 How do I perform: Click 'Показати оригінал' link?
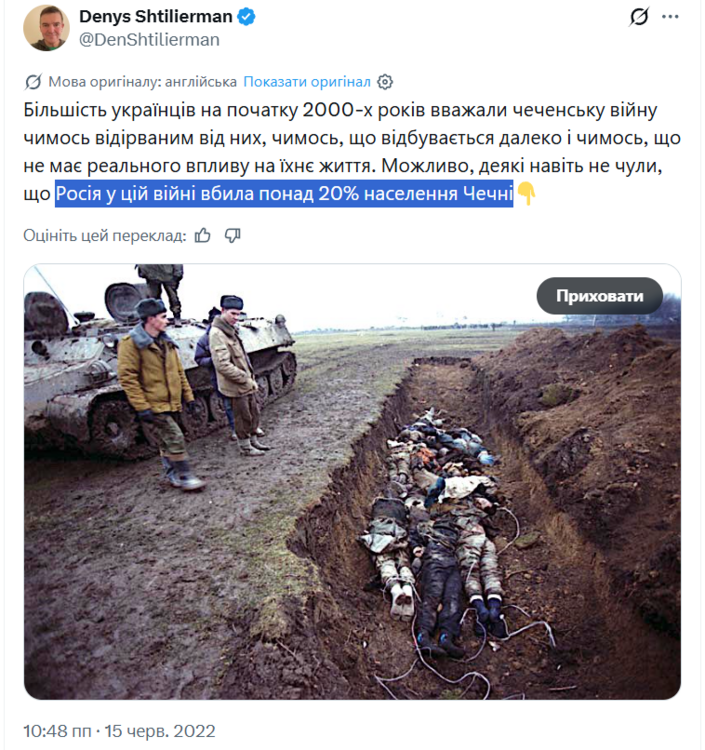(x=307, y=82)
